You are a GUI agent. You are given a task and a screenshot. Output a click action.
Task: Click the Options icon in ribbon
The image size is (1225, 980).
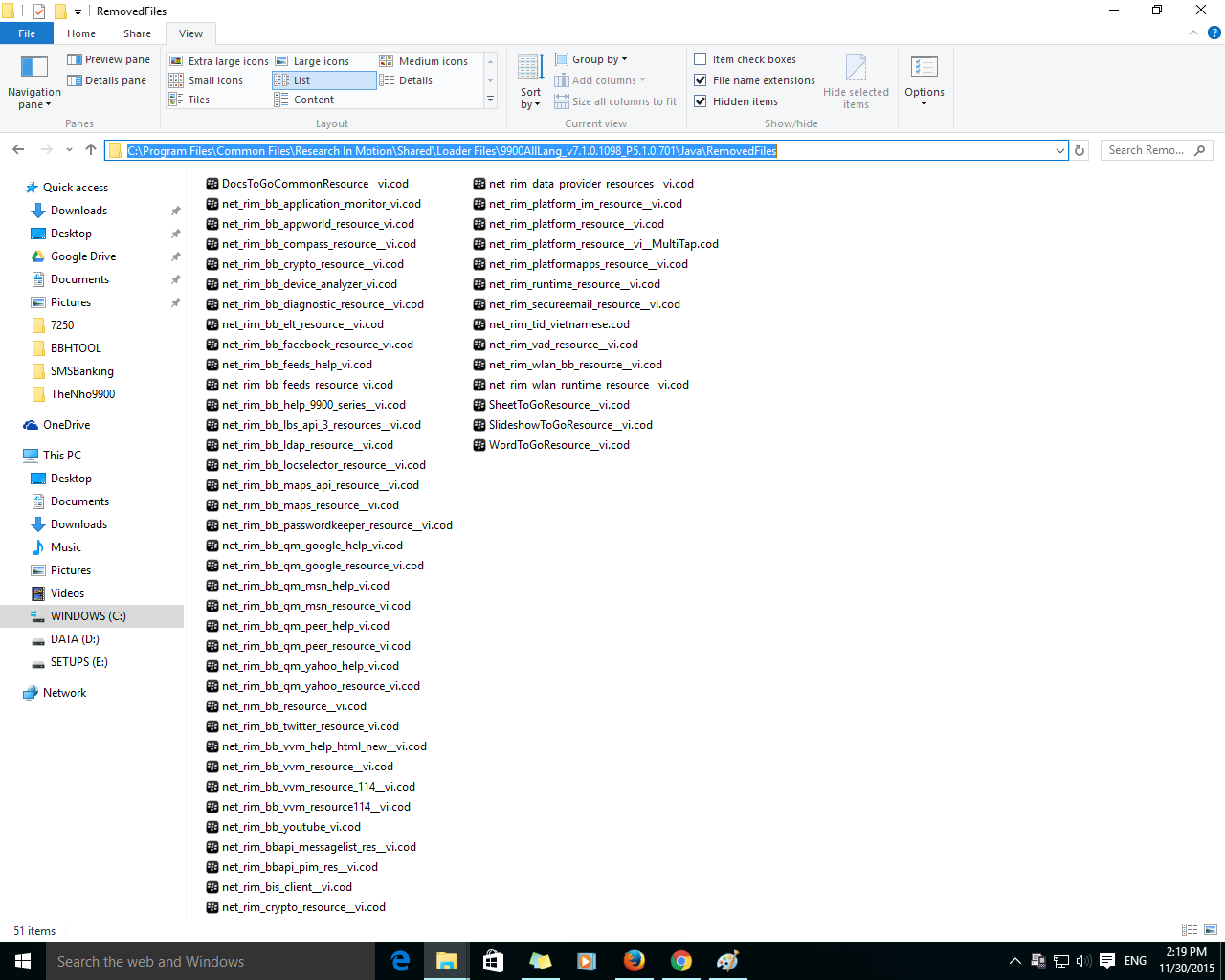pos(924,67)
